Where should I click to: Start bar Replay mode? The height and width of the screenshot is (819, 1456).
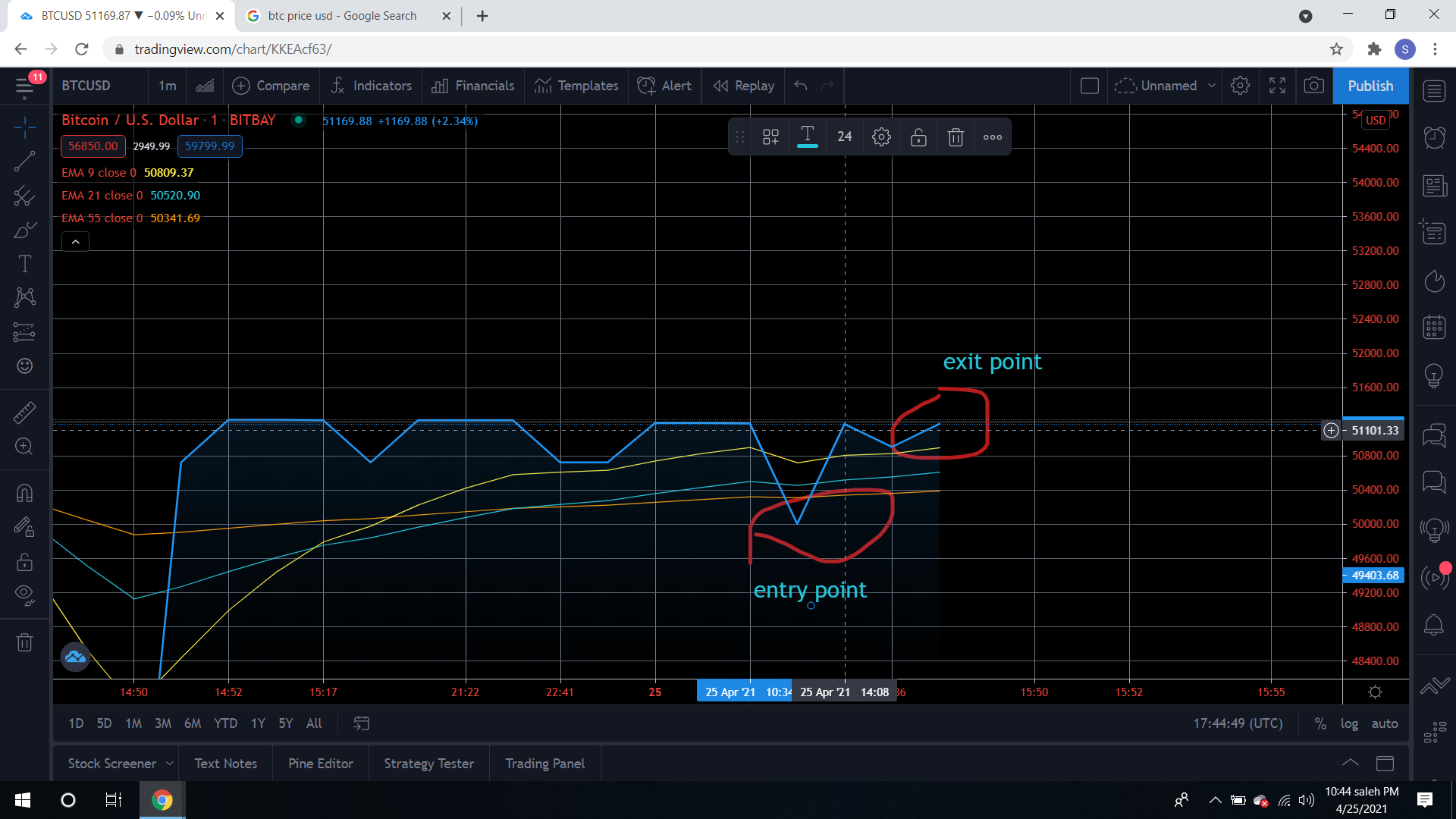click(743, 86)
